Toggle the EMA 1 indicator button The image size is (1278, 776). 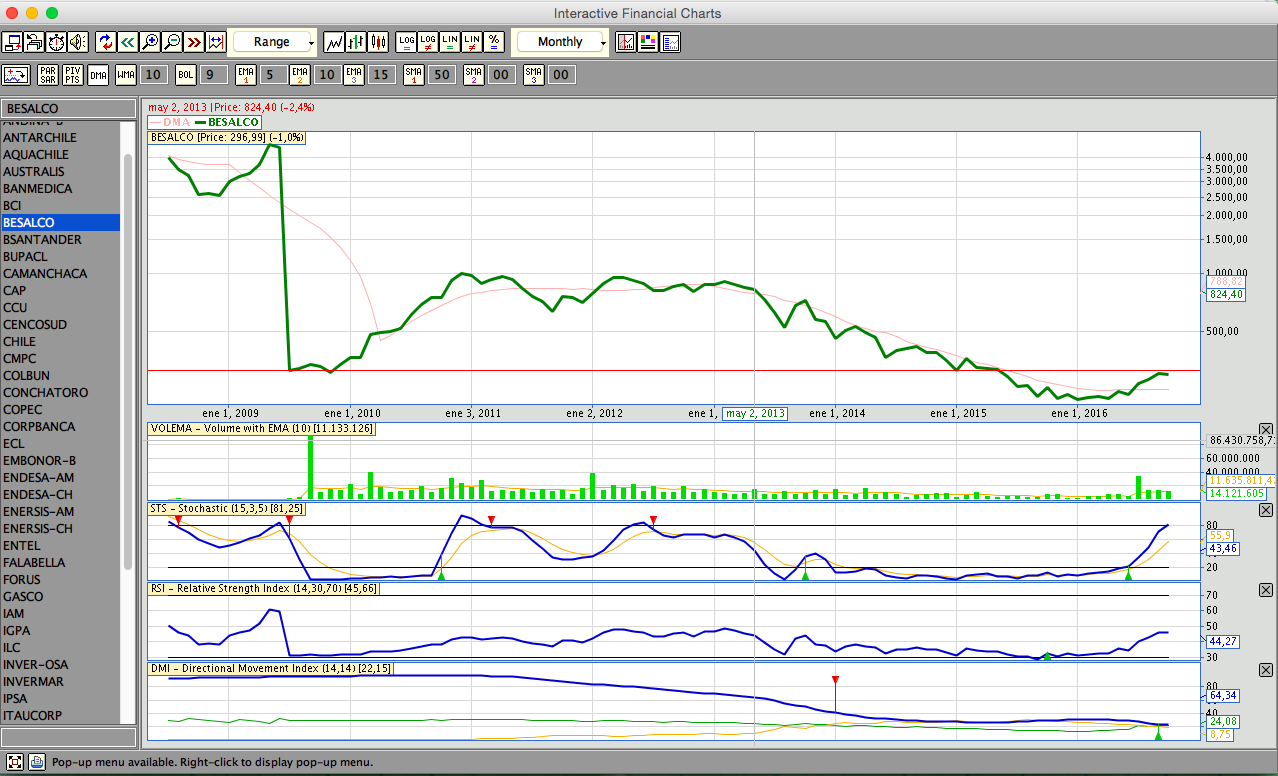246,75
